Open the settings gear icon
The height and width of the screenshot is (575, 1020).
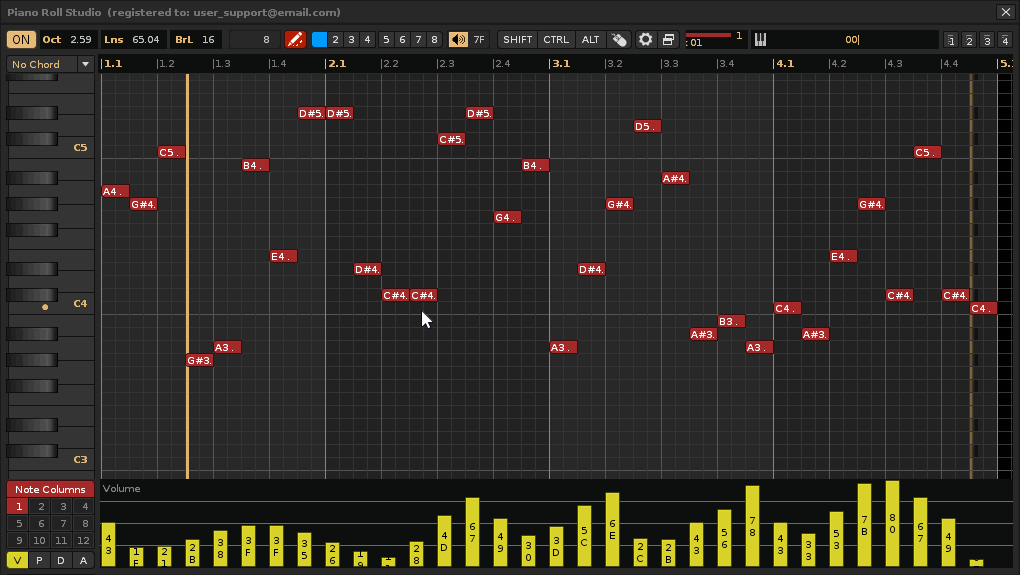(646, 40)
